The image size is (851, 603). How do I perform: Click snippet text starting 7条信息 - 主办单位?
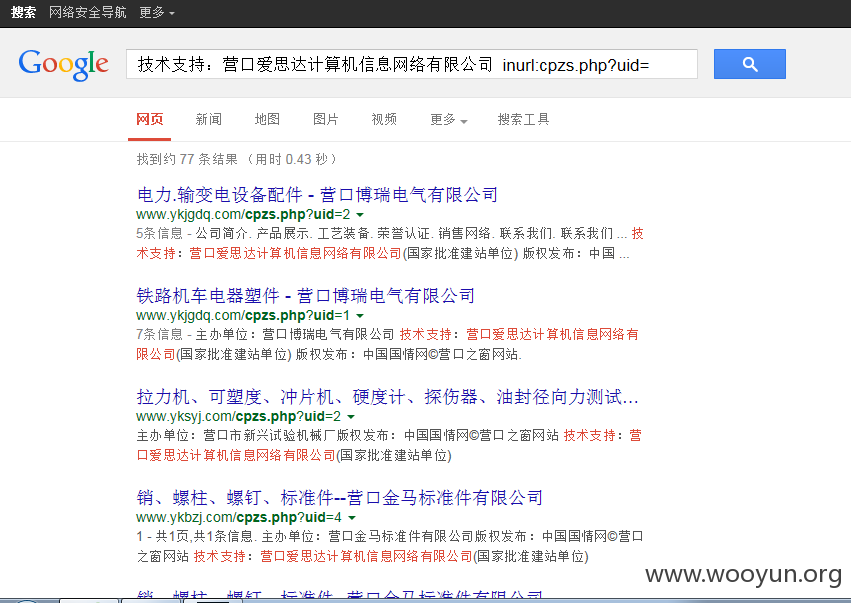[388, 344]
